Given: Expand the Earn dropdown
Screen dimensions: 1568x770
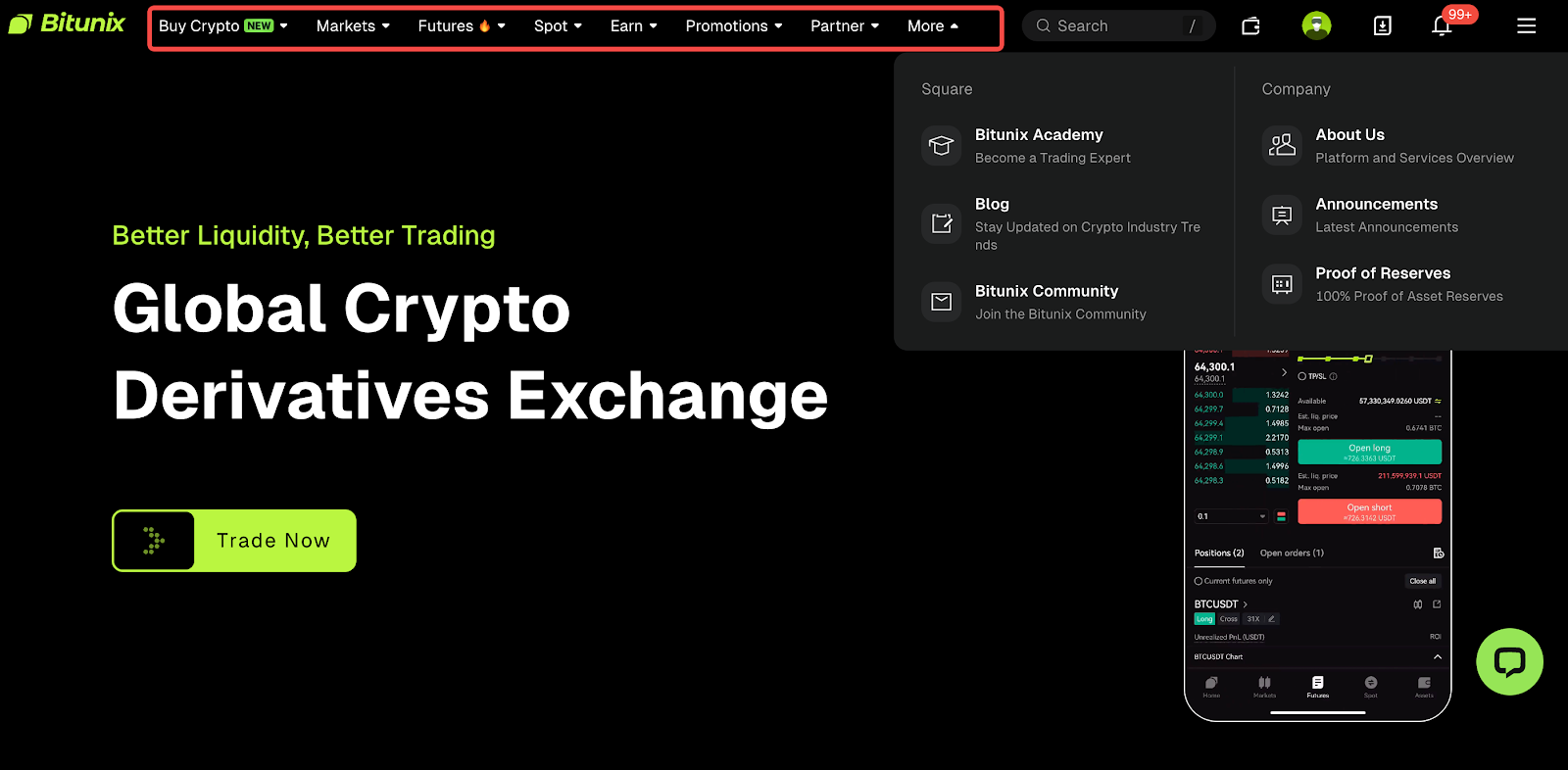Looking at the screenshot, I should pos(634,26).
